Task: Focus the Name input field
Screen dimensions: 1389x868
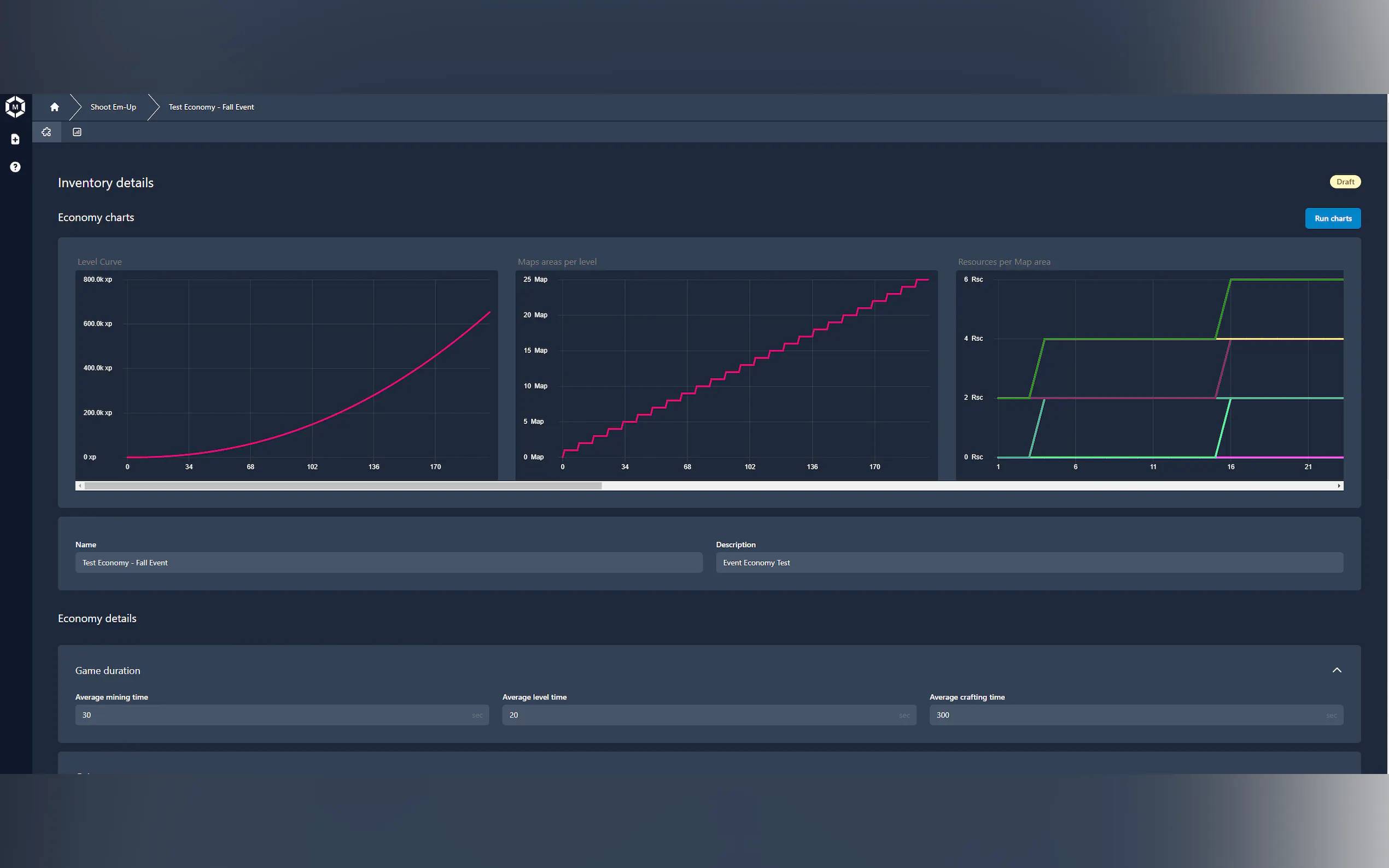Action: click(388, 562)
